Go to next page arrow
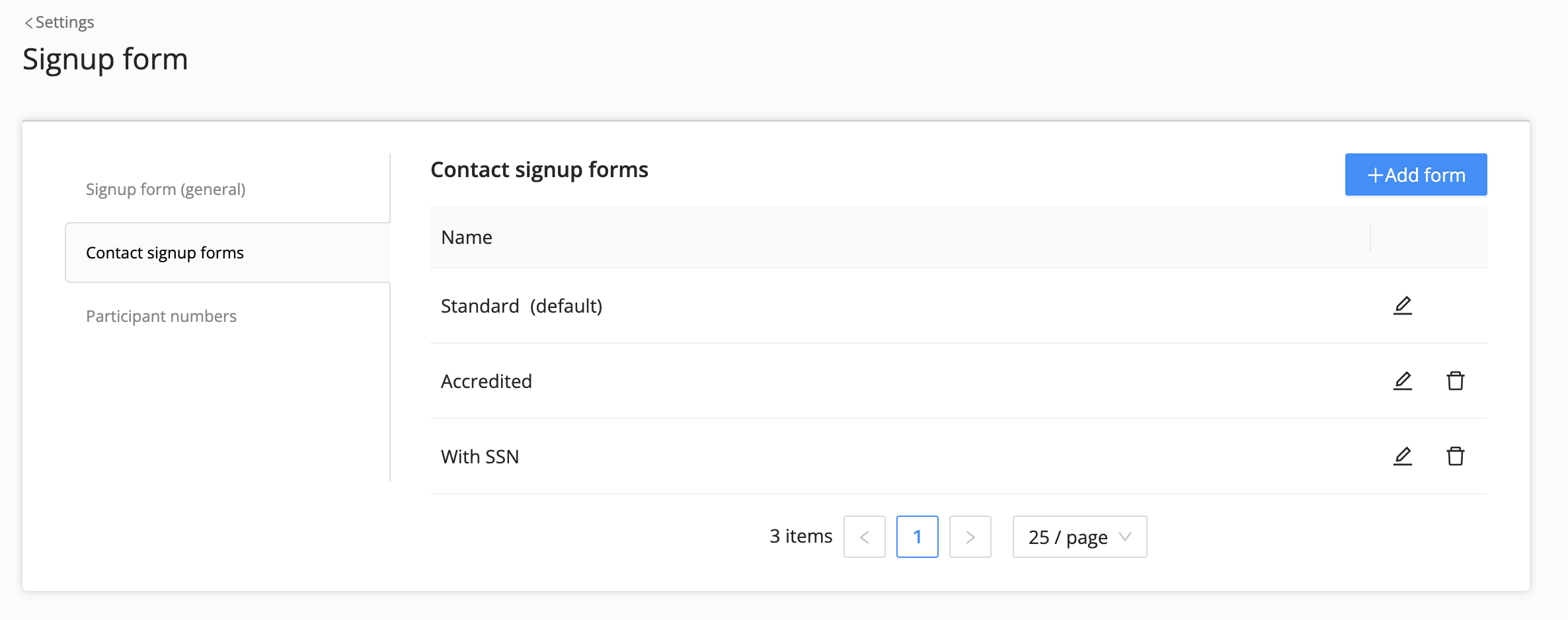This screenshot has width=1568, height=620. point(970,537)
